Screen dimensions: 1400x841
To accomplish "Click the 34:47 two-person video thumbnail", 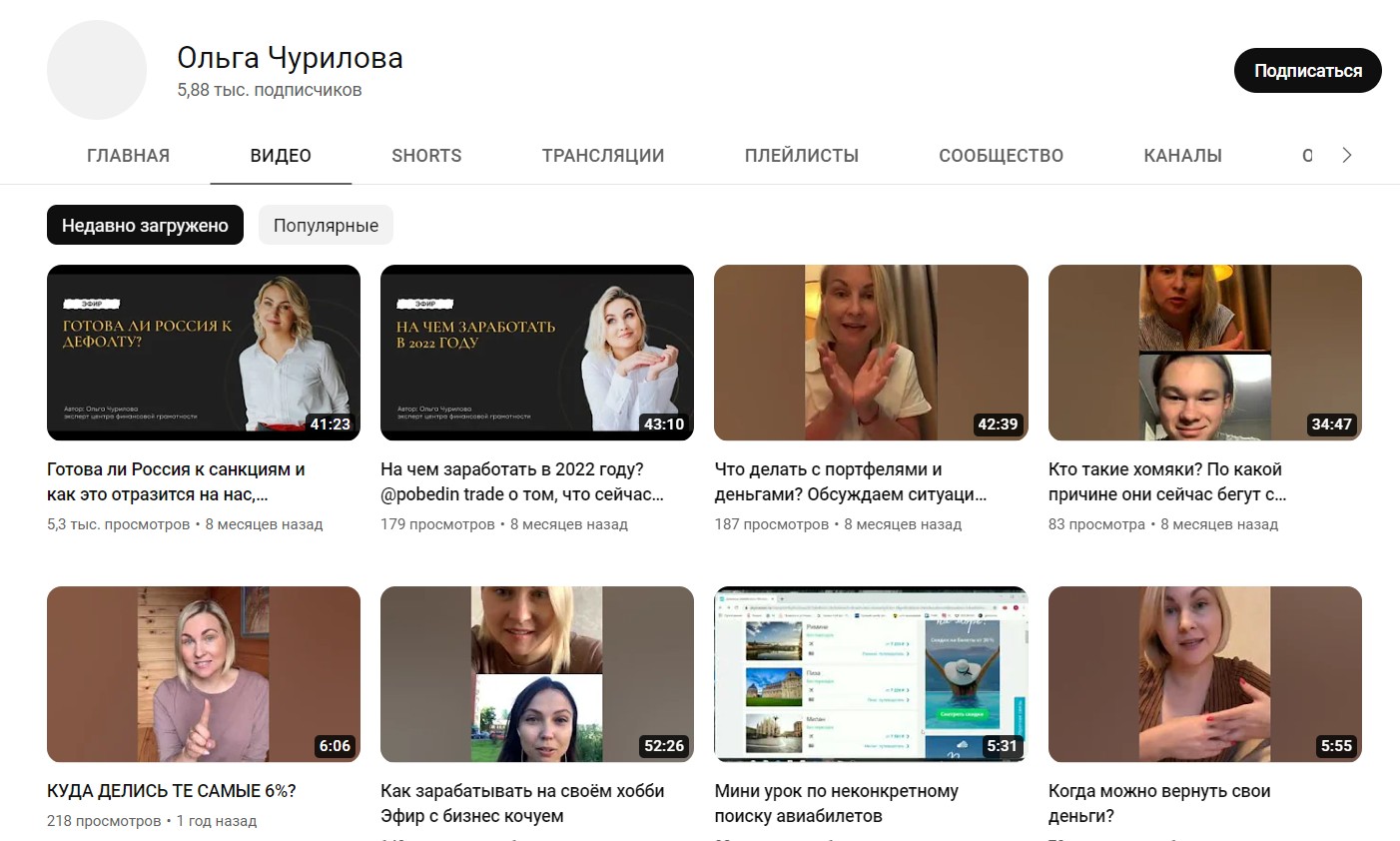I will 1204,353.
